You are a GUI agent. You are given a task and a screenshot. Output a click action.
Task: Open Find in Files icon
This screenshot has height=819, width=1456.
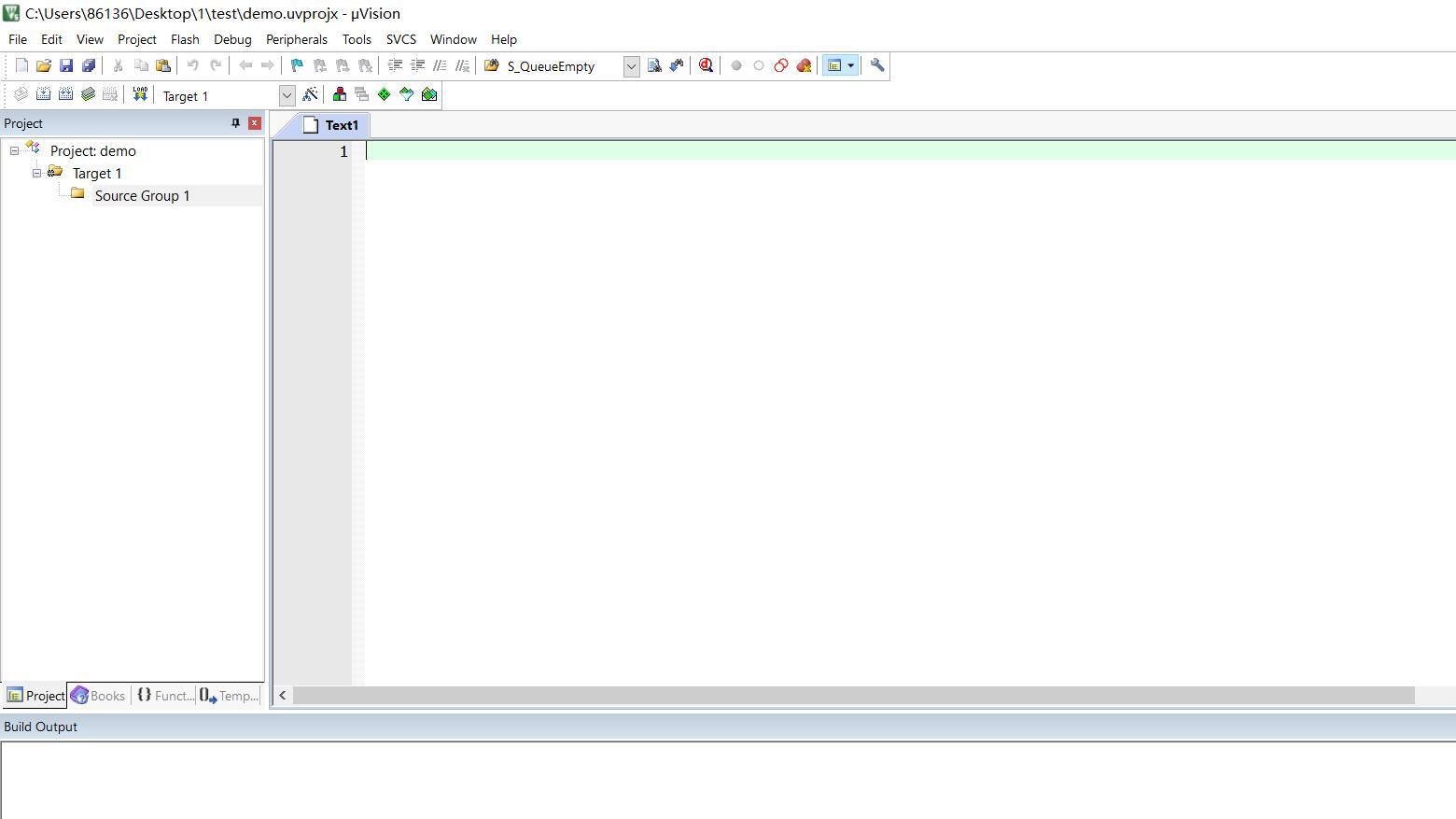[491, 65]
